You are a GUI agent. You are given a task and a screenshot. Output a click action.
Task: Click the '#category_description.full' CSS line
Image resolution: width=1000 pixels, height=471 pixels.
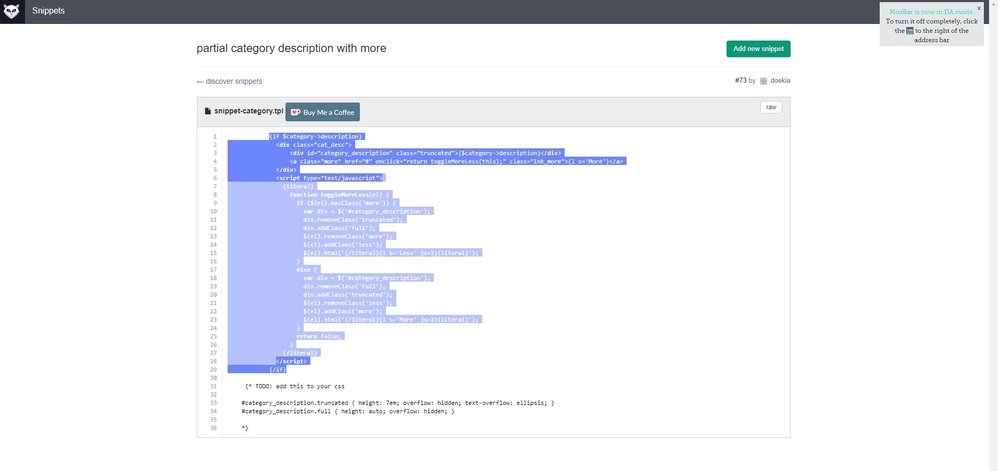click(x=348, y=411)
